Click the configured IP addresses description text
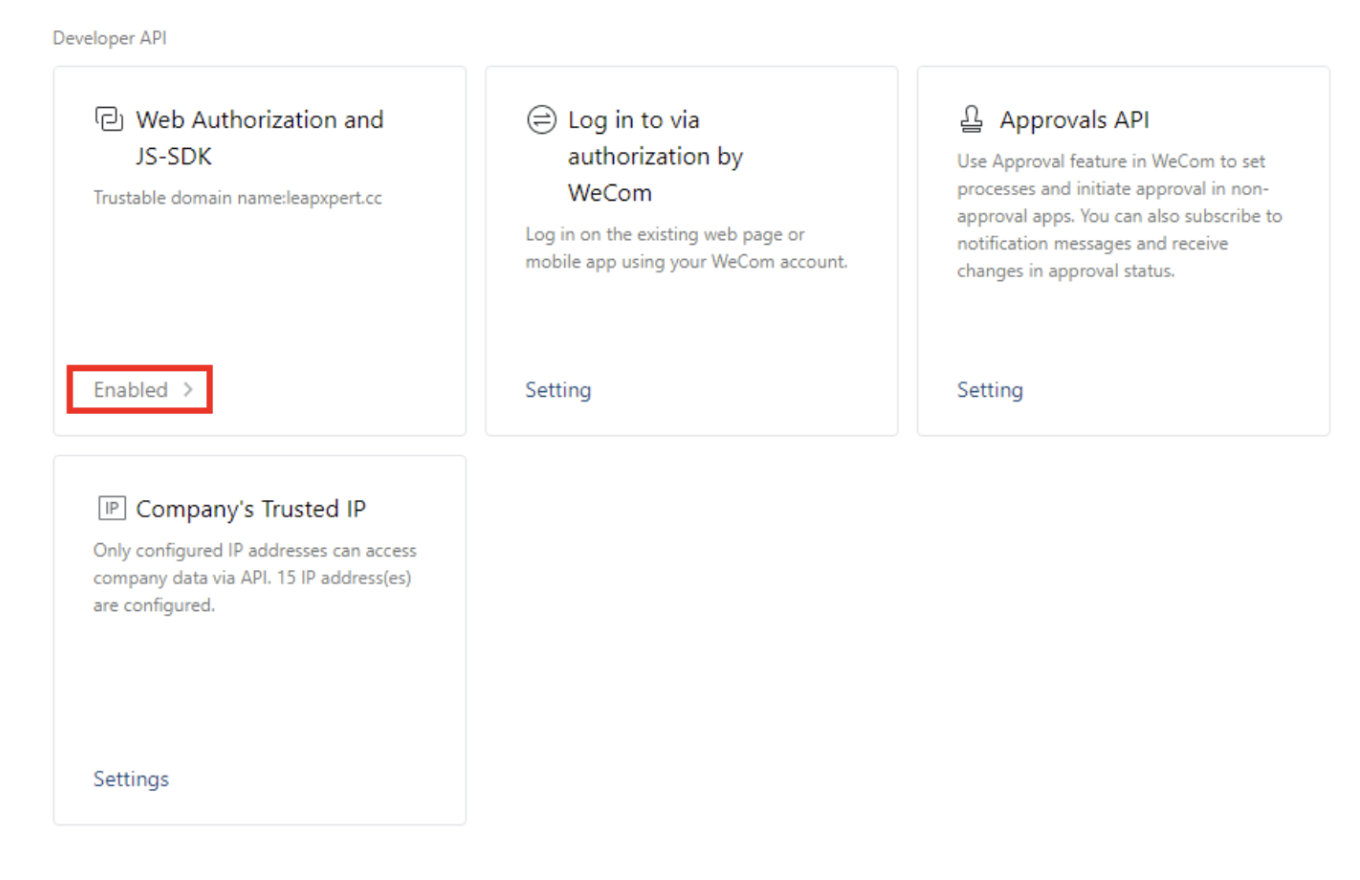This screenshot has width=1360, height=880. (255, 578)
